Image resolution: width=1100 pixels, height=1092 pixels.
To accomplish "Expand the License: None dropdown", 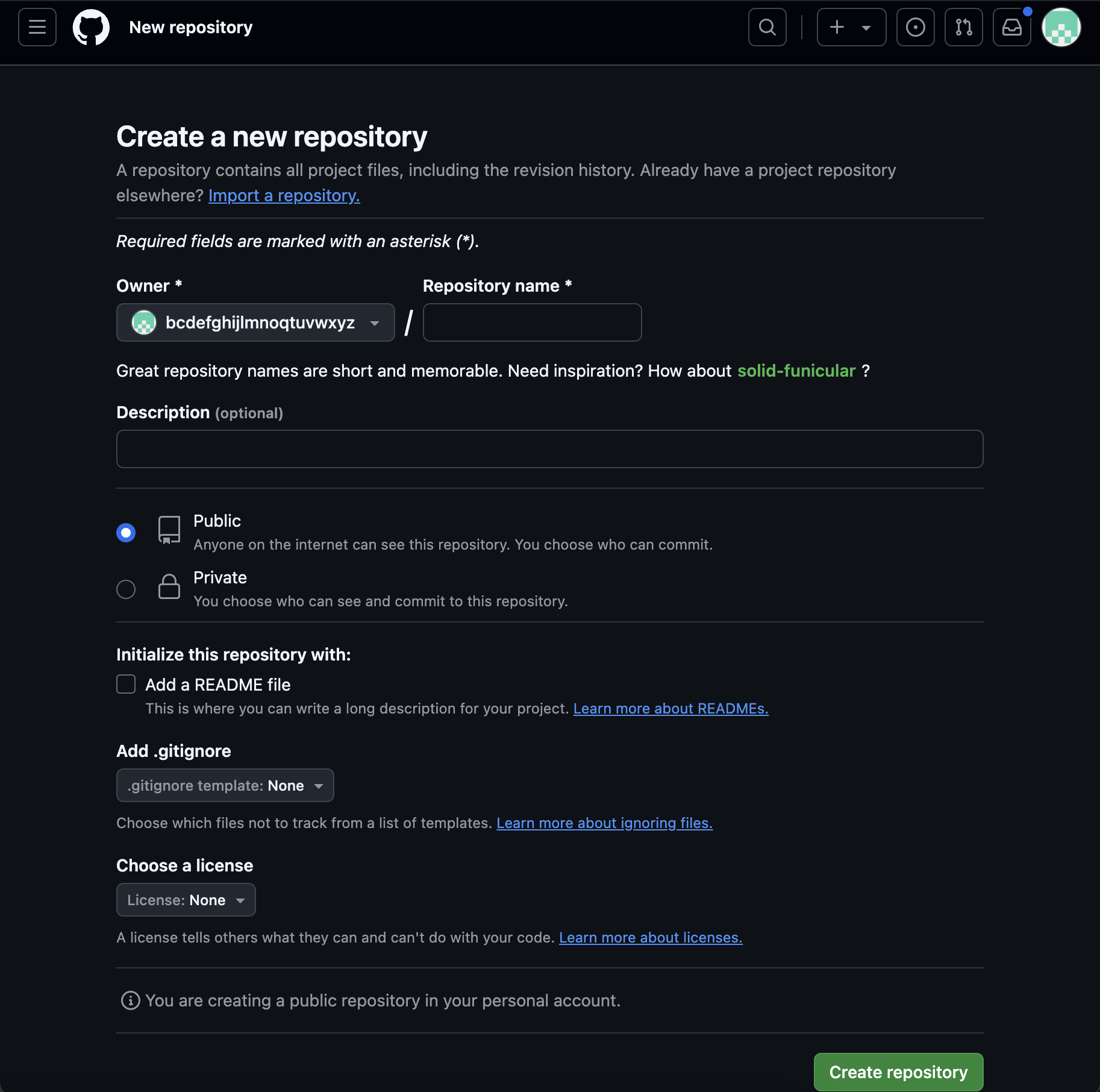I will click(x=186, y=900).
